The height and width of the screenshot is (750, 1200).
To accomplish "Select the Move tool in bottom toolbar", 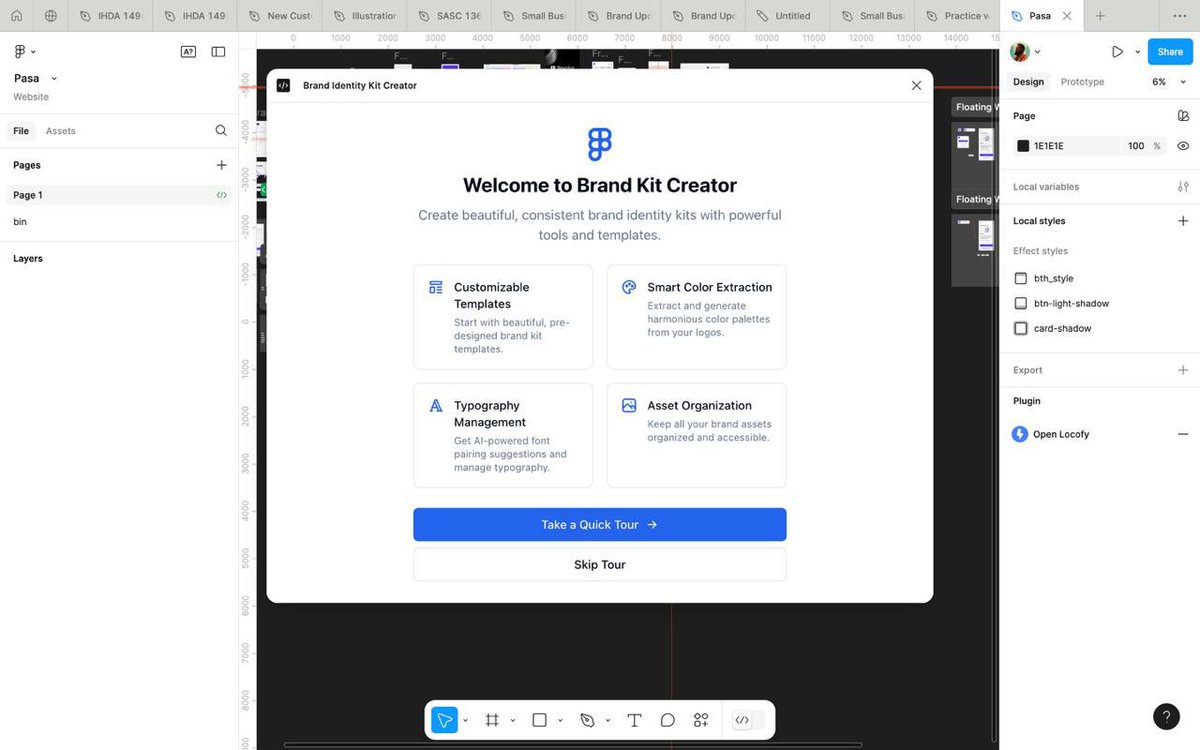I will point(444,720).
